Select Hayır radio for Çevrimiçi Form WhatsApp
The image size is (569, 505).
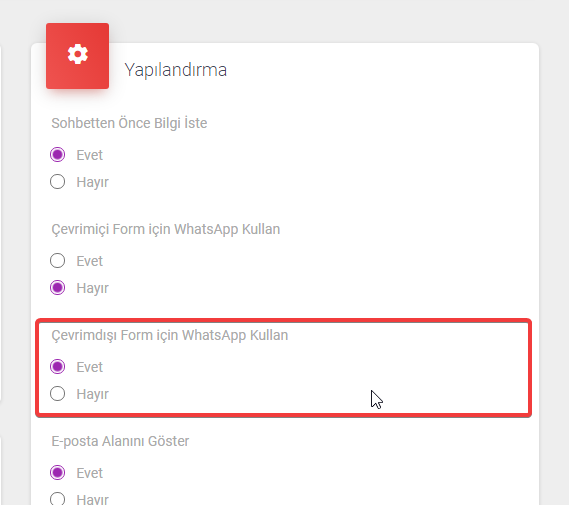point(58,288)
